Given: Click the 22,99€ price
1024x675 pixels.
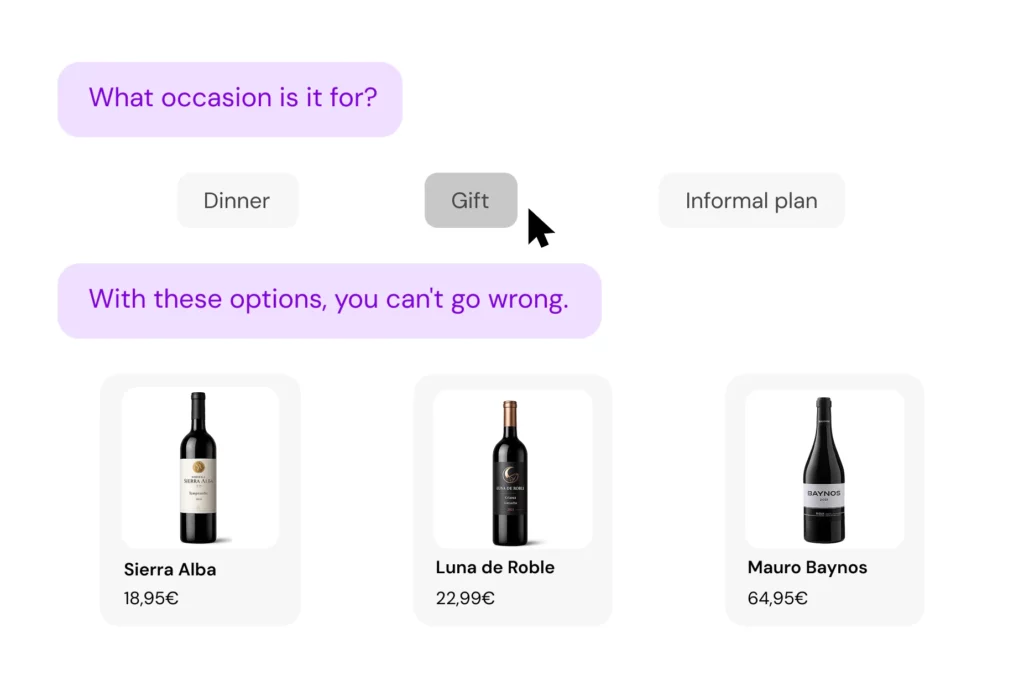Looking at the screenshot, I should point(465,599).
